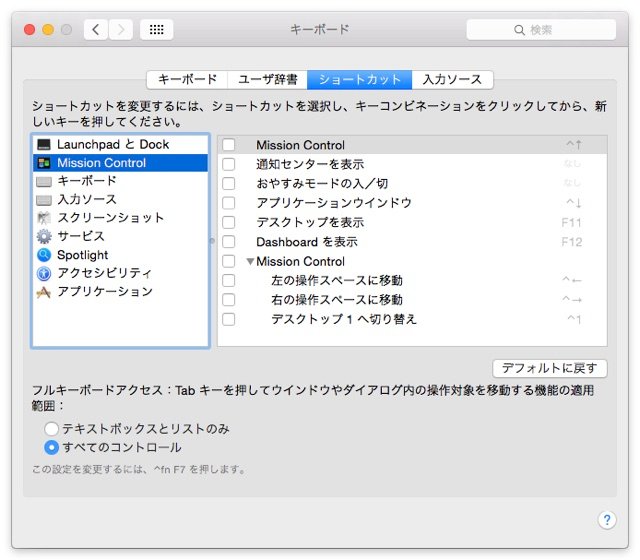The width and height of the screenshot is (640, 560).
Task: Show all preferences via grid icon
Action: coord(156,29)
